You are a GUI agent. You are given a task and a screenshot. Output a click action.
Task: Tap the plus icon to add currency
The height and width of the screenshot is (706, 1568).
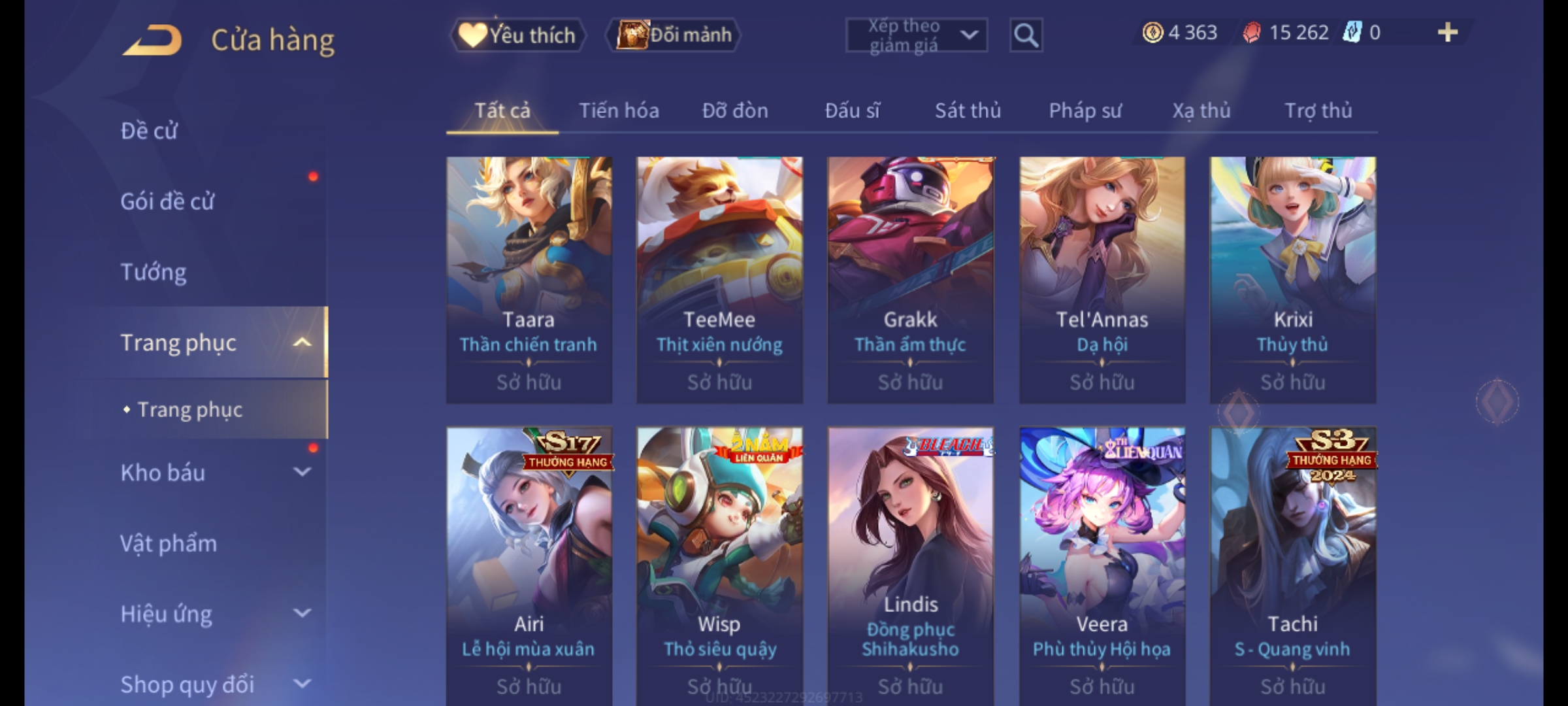point(1448,33)
